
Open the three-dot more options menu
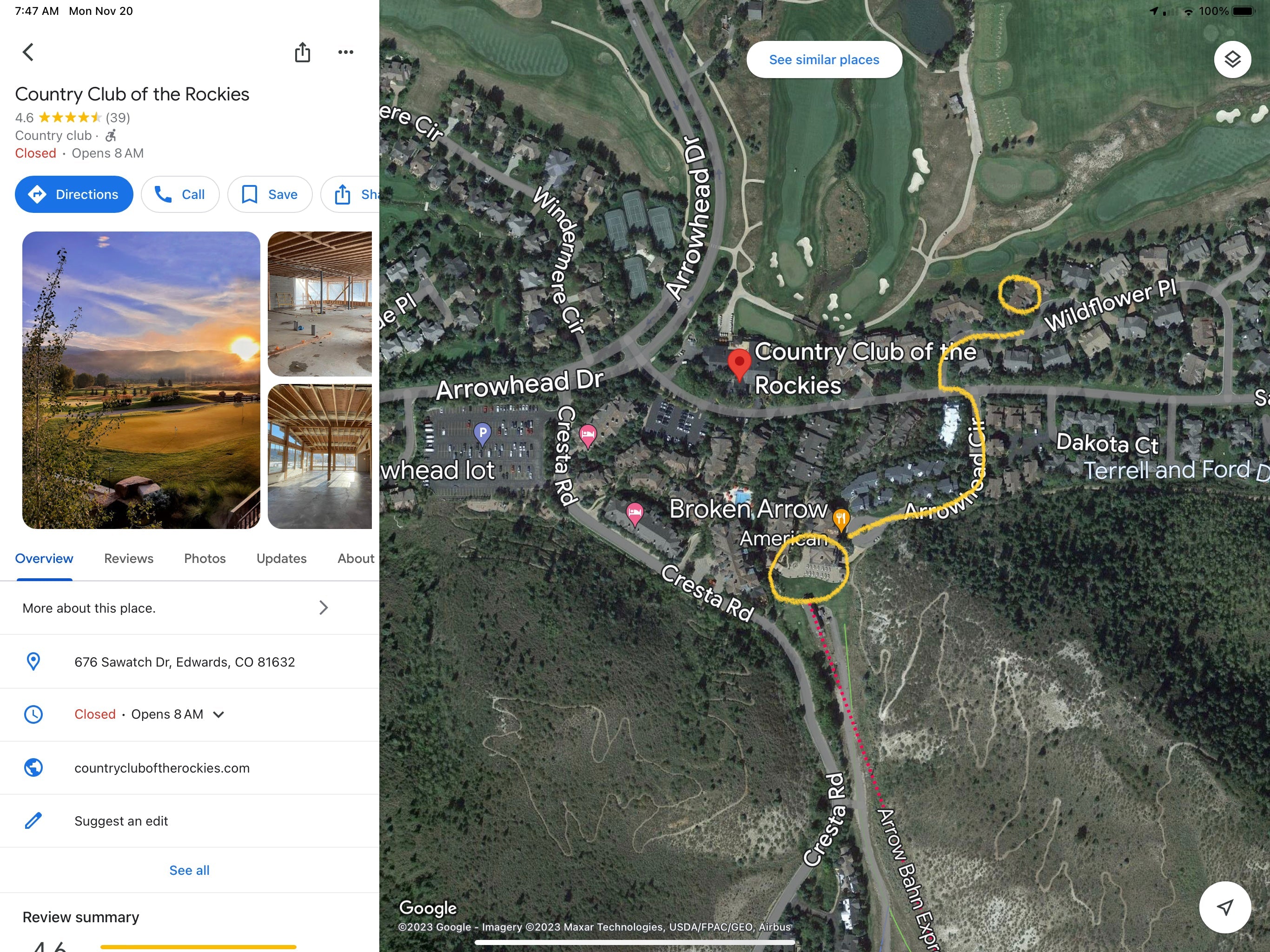346,52
